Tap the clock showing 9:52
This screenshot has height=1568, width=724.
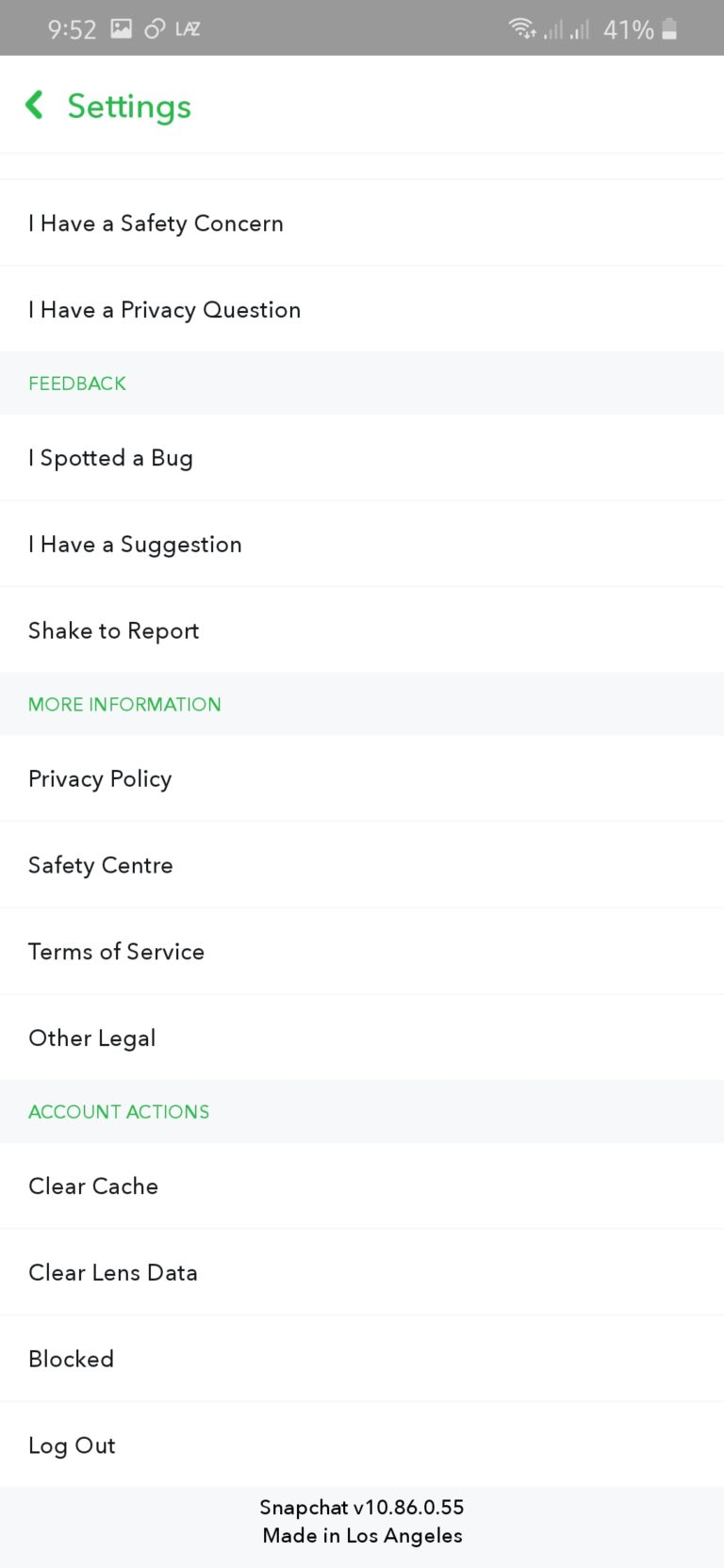point(73,28)
